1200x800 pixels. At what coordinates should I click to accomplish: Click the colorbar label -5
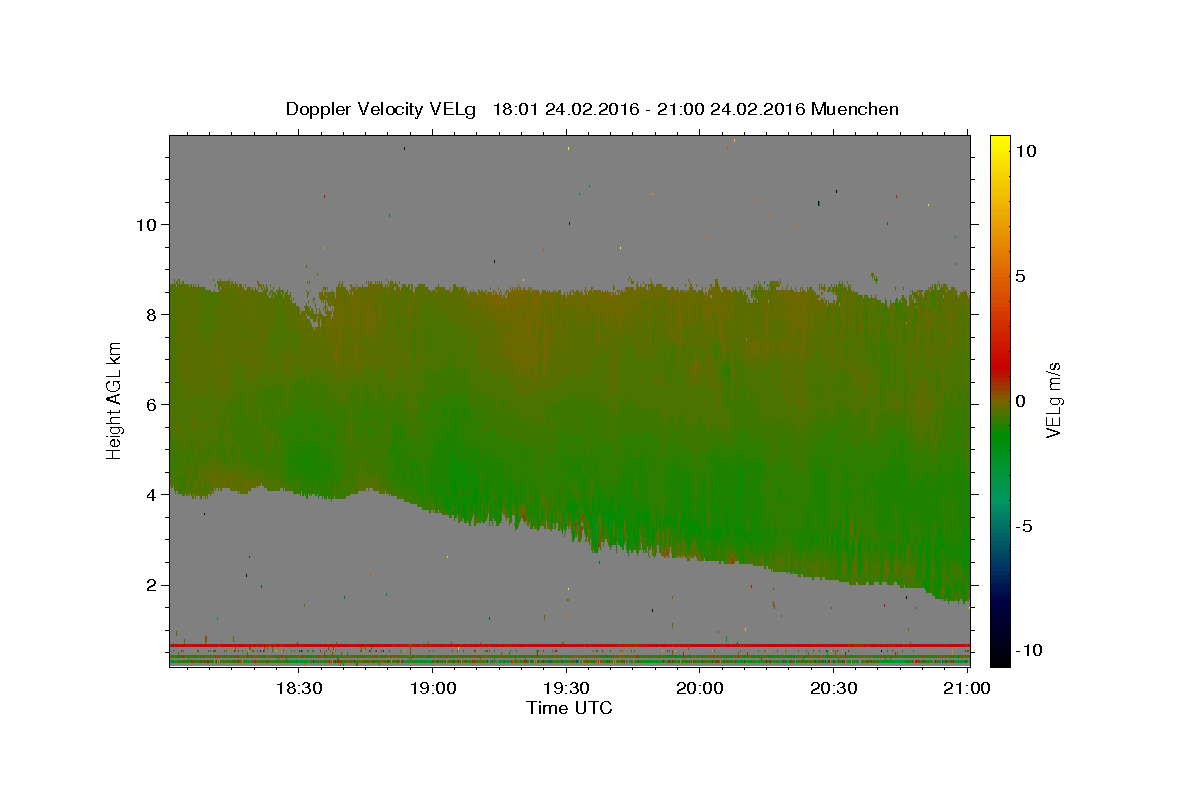pos(1025,526)
